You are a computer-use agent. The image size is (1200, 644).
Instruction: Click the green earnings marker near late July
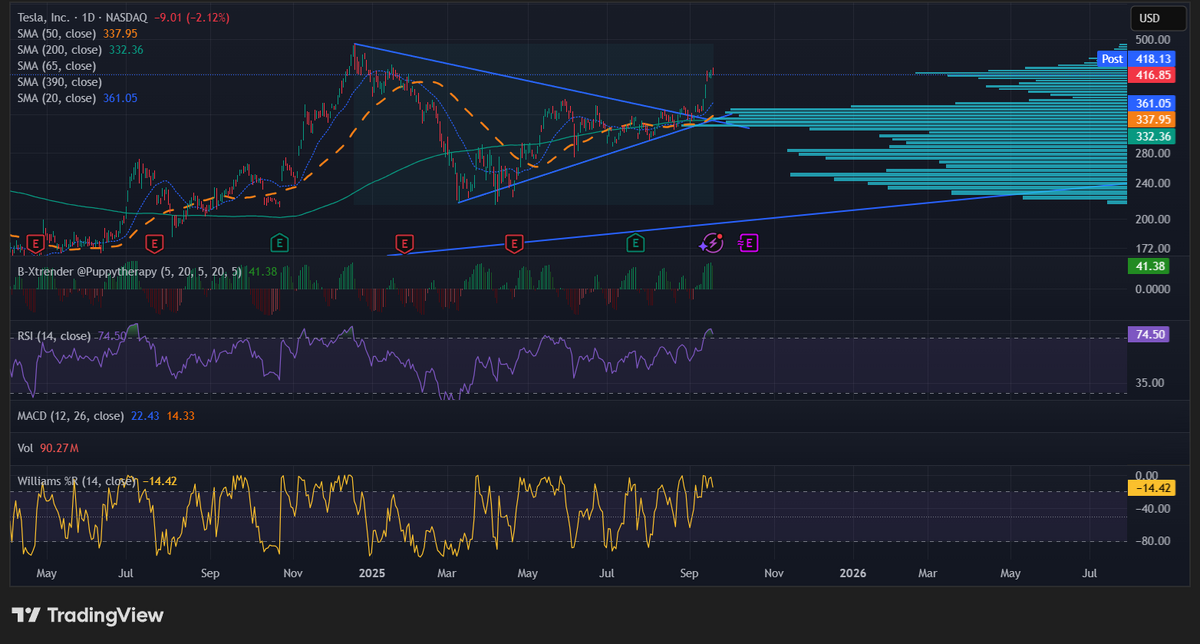click(x=634, y=242)
